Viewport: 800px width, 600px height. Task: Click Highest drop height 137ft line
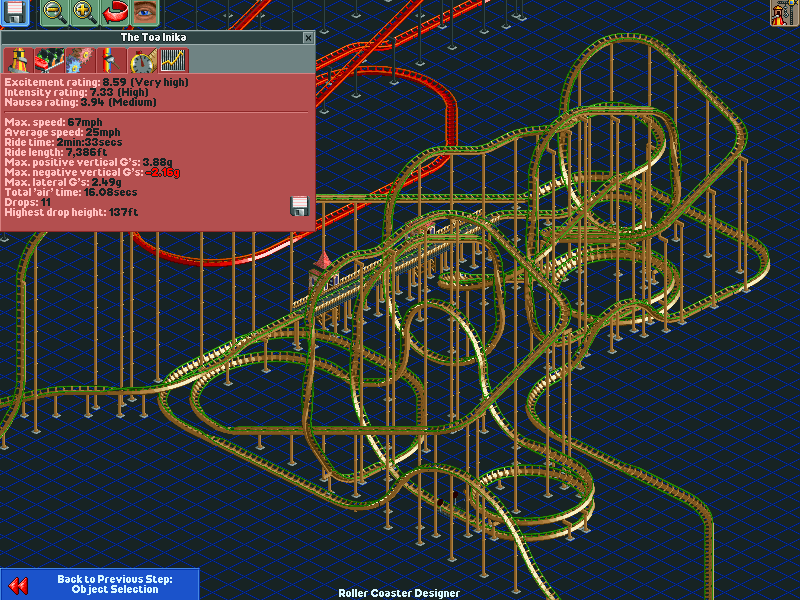pyautogui.click(x=71, y=212)
